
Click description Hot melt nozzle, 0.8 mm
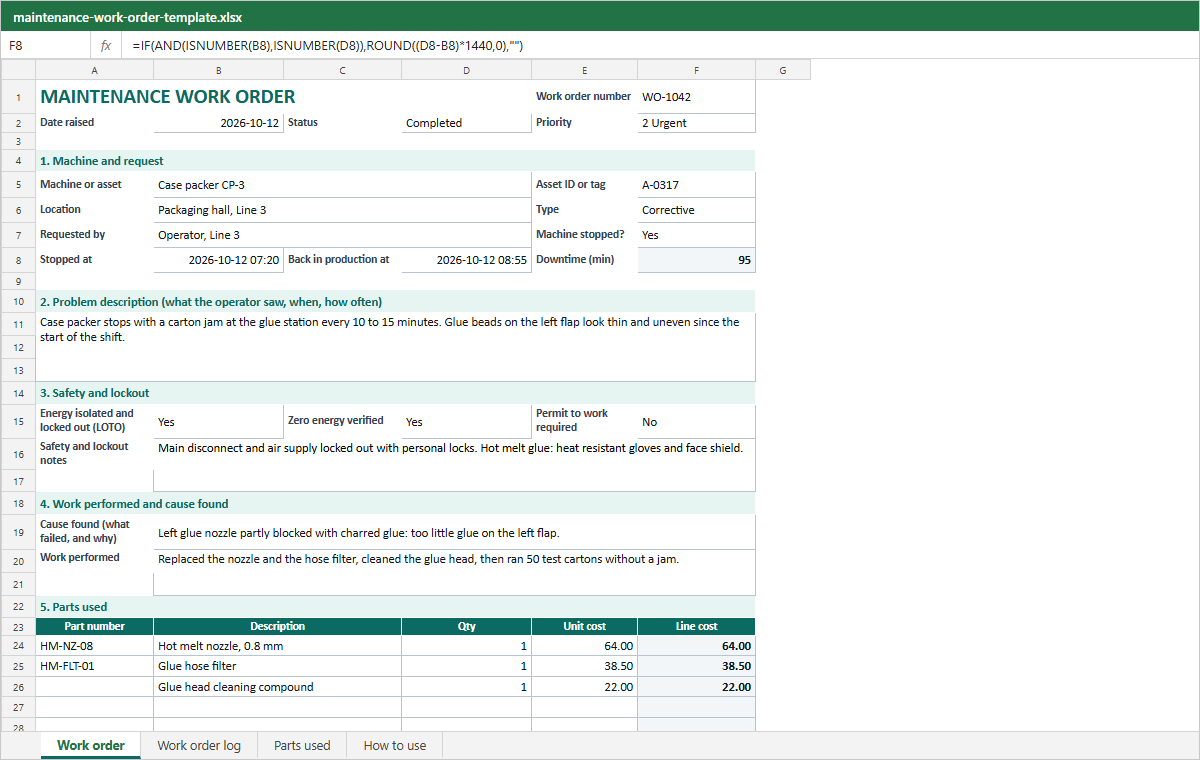point(278,646)
